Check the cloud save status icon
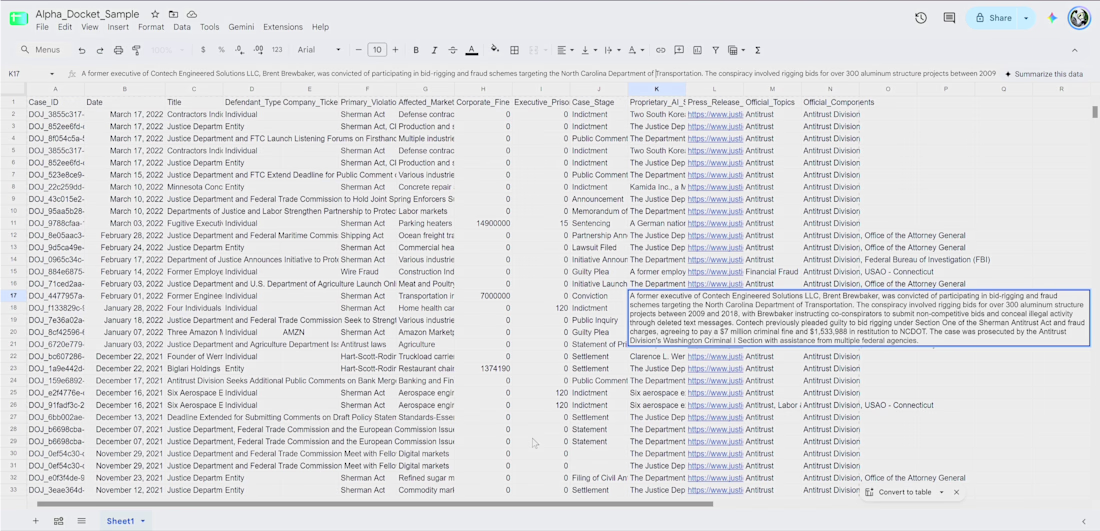The height and width of the screenshot is (531, 1100). 192,14
